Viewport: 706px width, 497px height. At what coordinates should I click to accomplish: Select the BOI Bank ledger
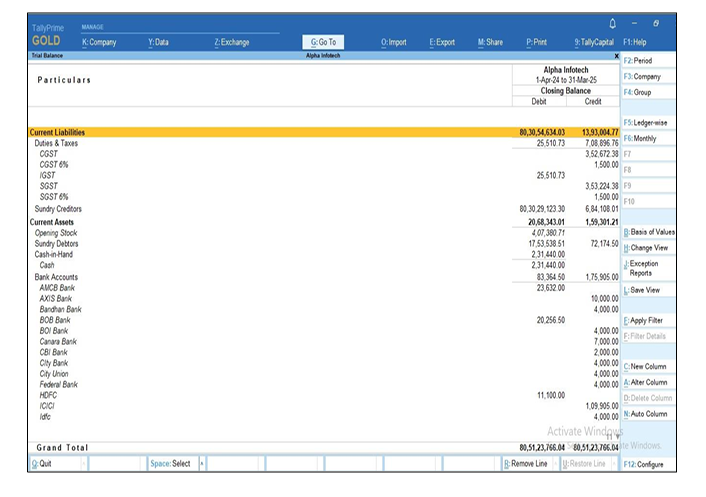(324, 331)
